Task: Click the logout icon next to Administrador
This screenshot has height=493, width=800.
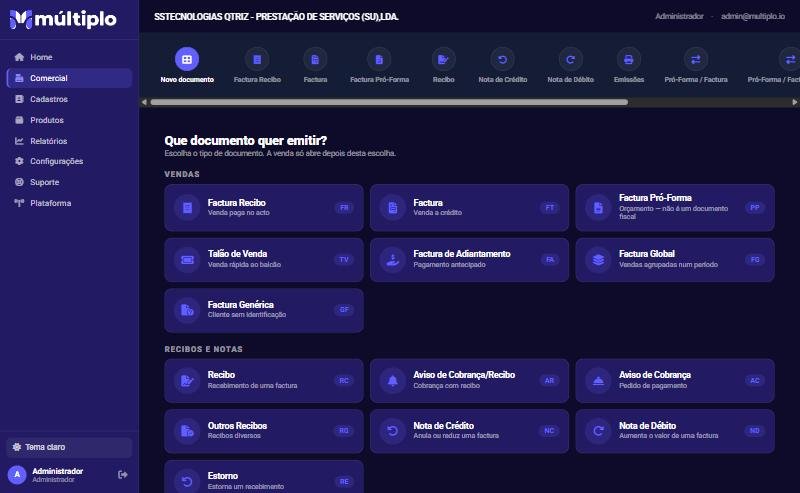Action: 122,475
